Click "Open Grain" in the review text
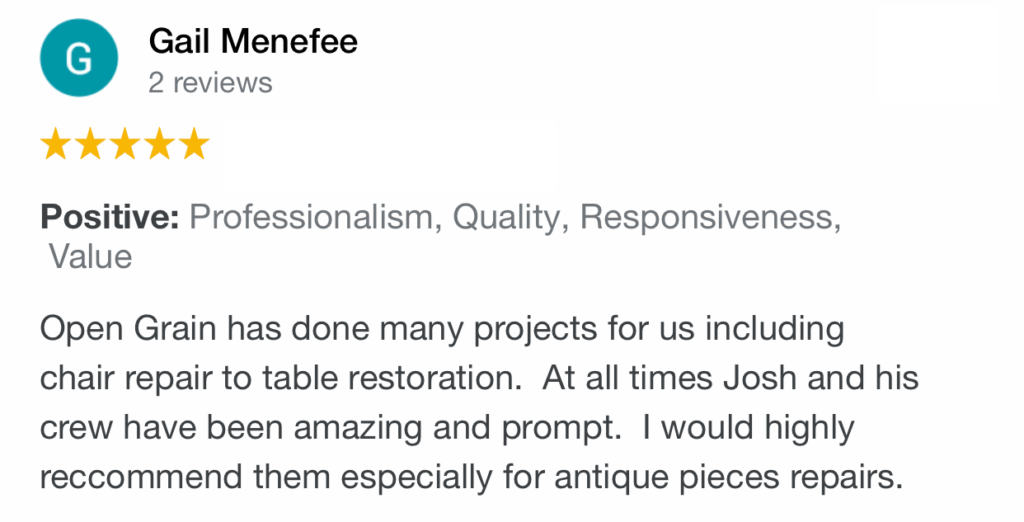This screenshot has height=522, width=1024. pos(128,329)
